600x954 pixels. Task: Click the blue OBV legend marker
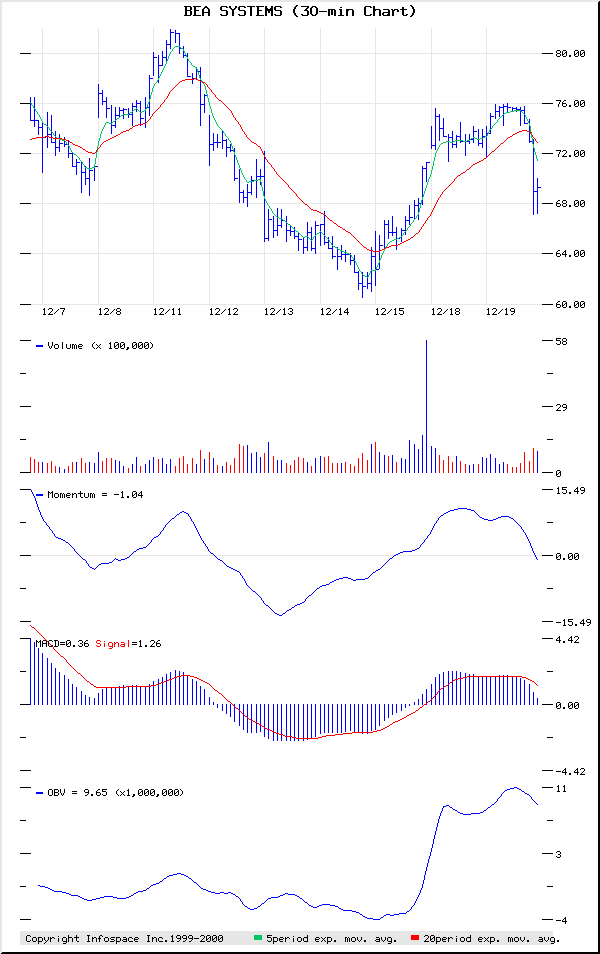coord(40,793)
